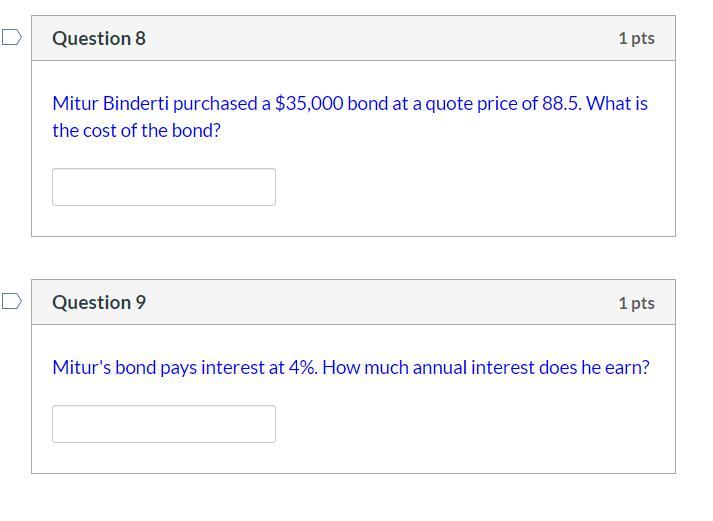Click the Question 9 heading
713x521 pixels.
click(x=99, y=302)
